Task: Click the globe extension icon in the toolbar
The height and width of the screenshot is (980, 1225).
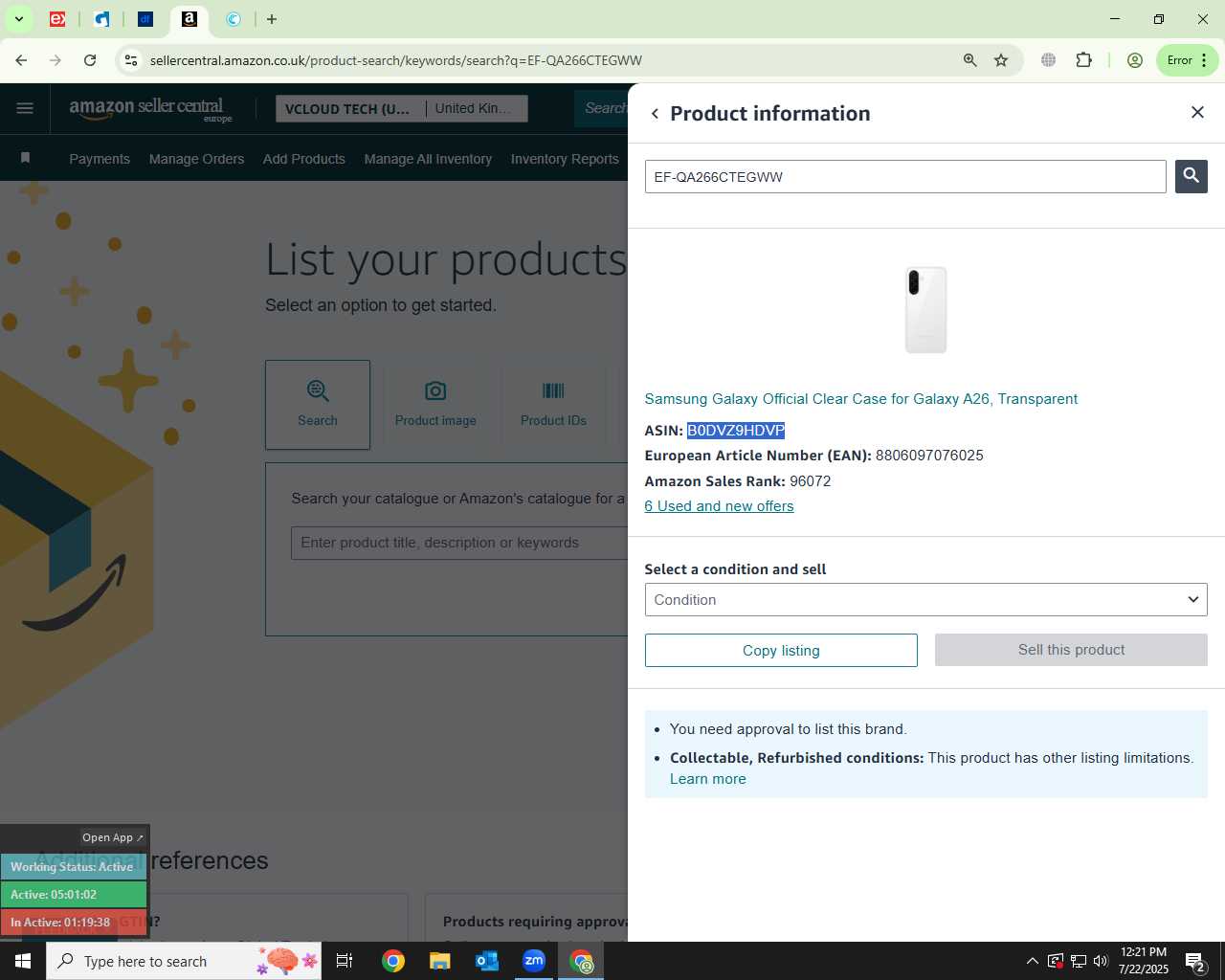Action: click(1049, 60)
